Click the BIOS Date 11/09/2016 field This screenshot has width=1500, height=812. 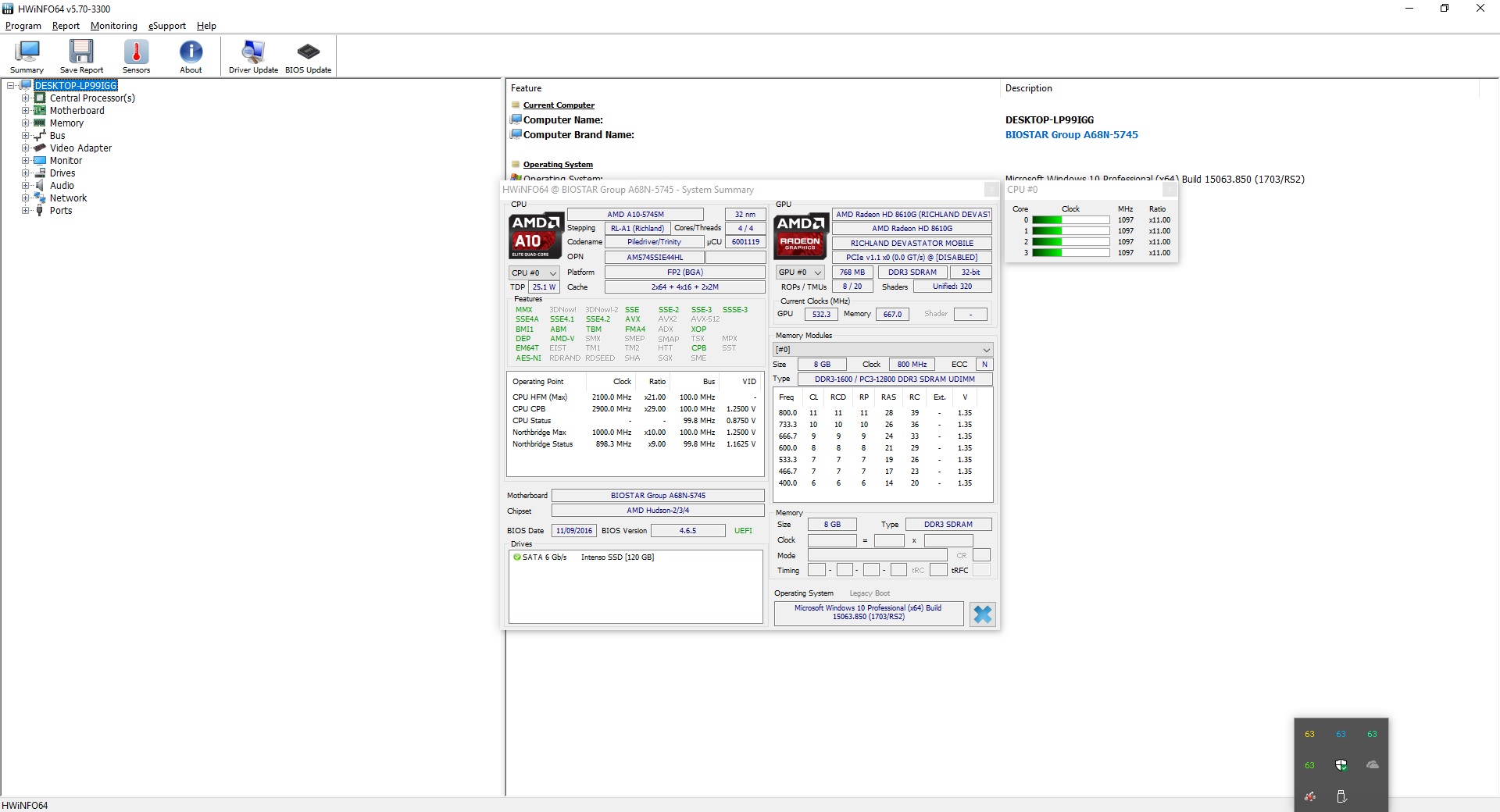574,531
